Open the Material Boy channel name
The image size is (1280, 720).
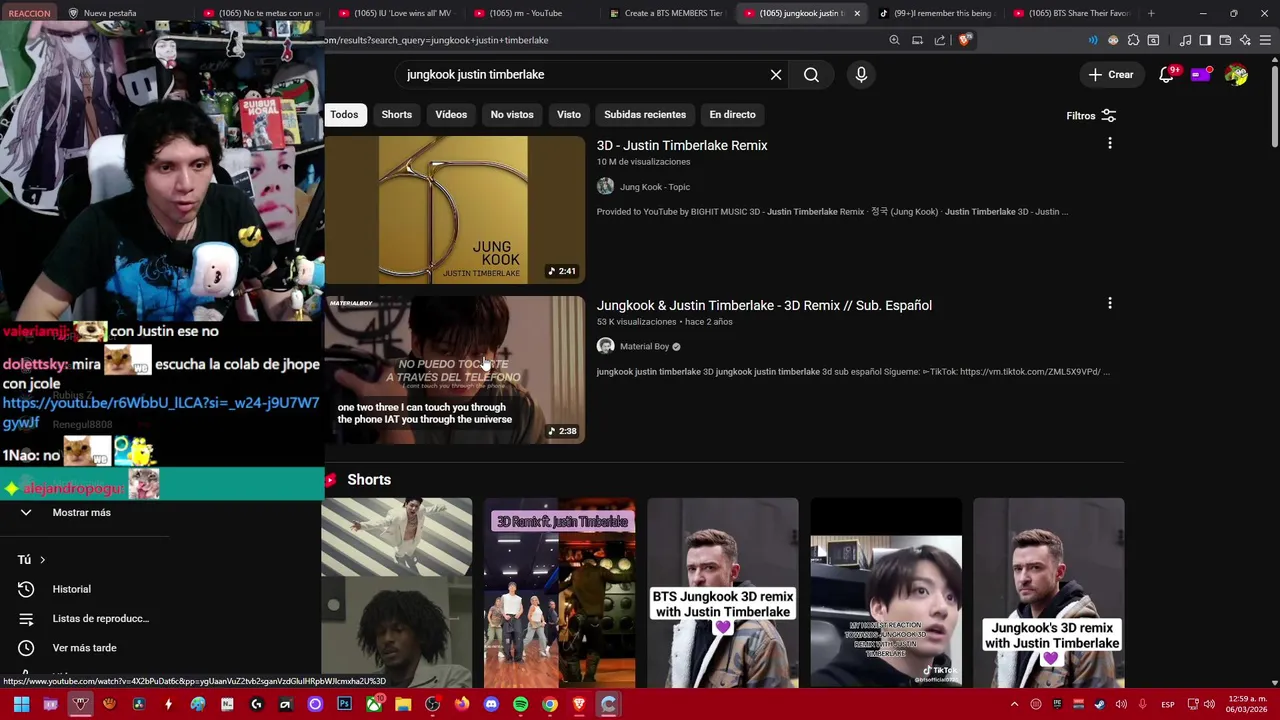644,347
